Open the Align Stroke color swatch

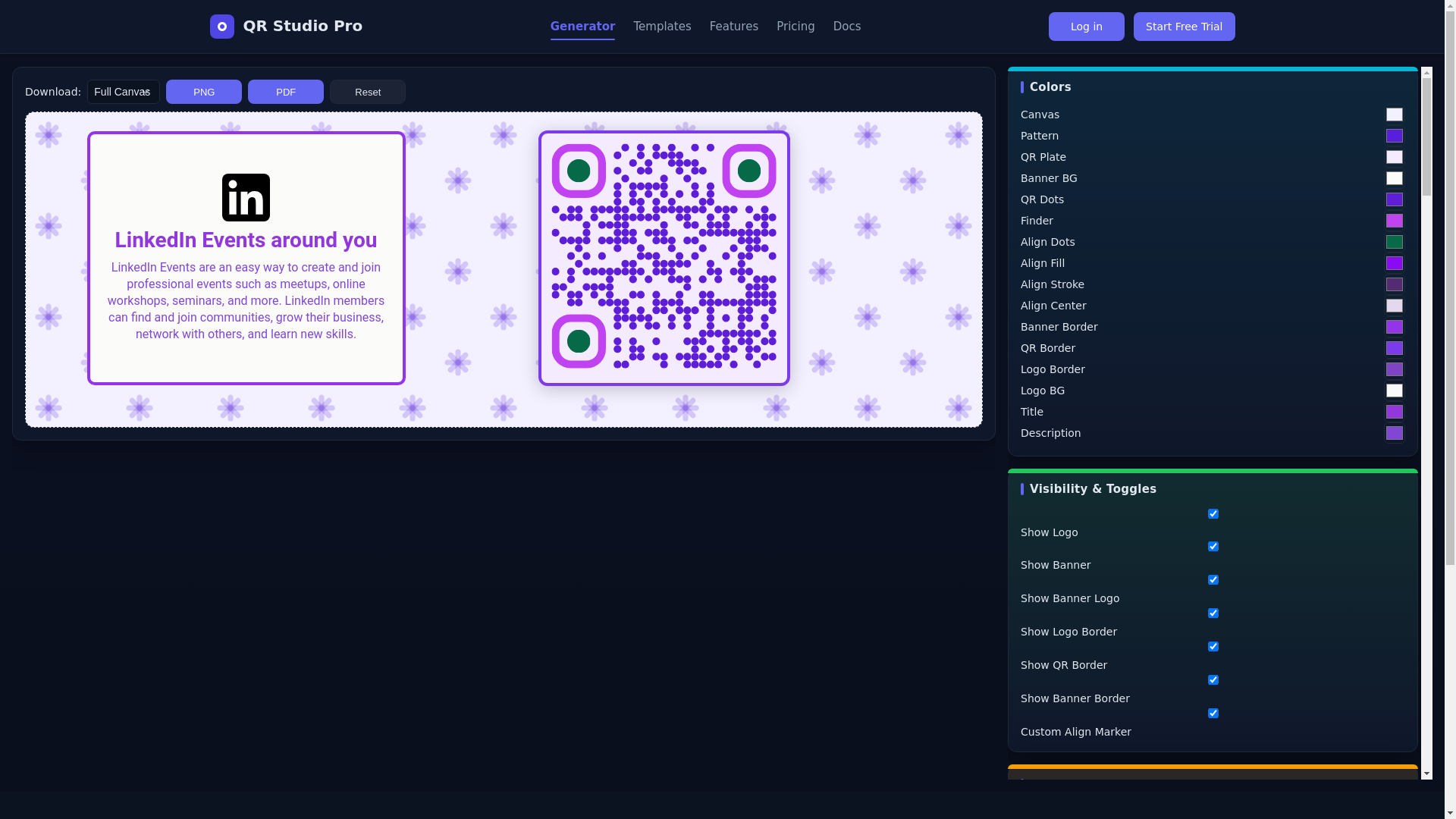(x=1395, y=284)
